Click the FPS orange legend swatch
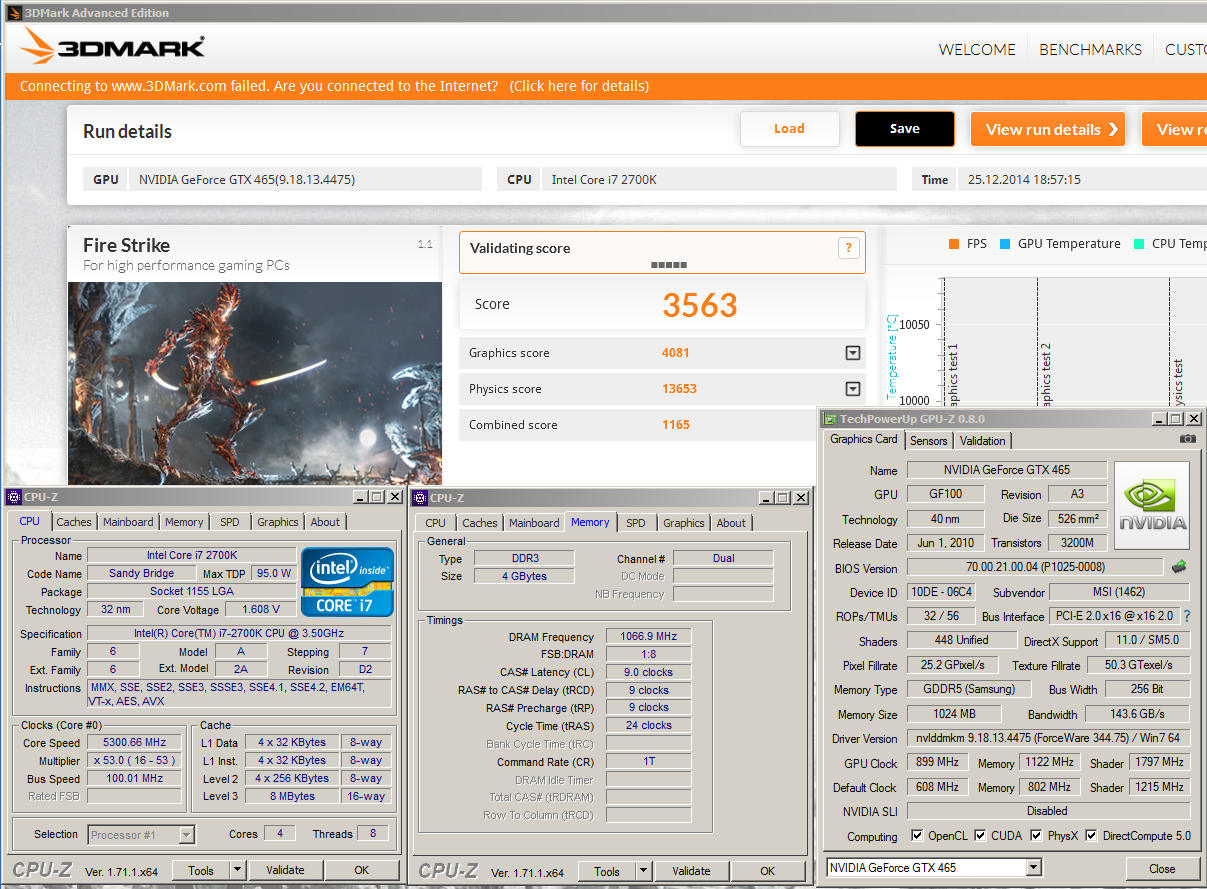Viewport: 1207px width, 889px height. [x=953, y=244]
